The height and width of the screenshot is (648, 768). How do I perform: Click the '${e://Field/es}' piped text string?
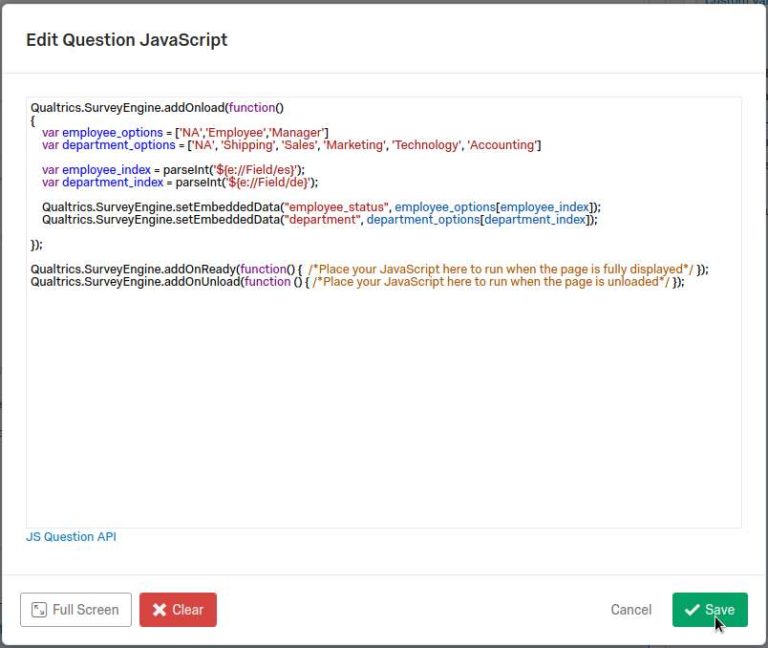tap(255, 170)
